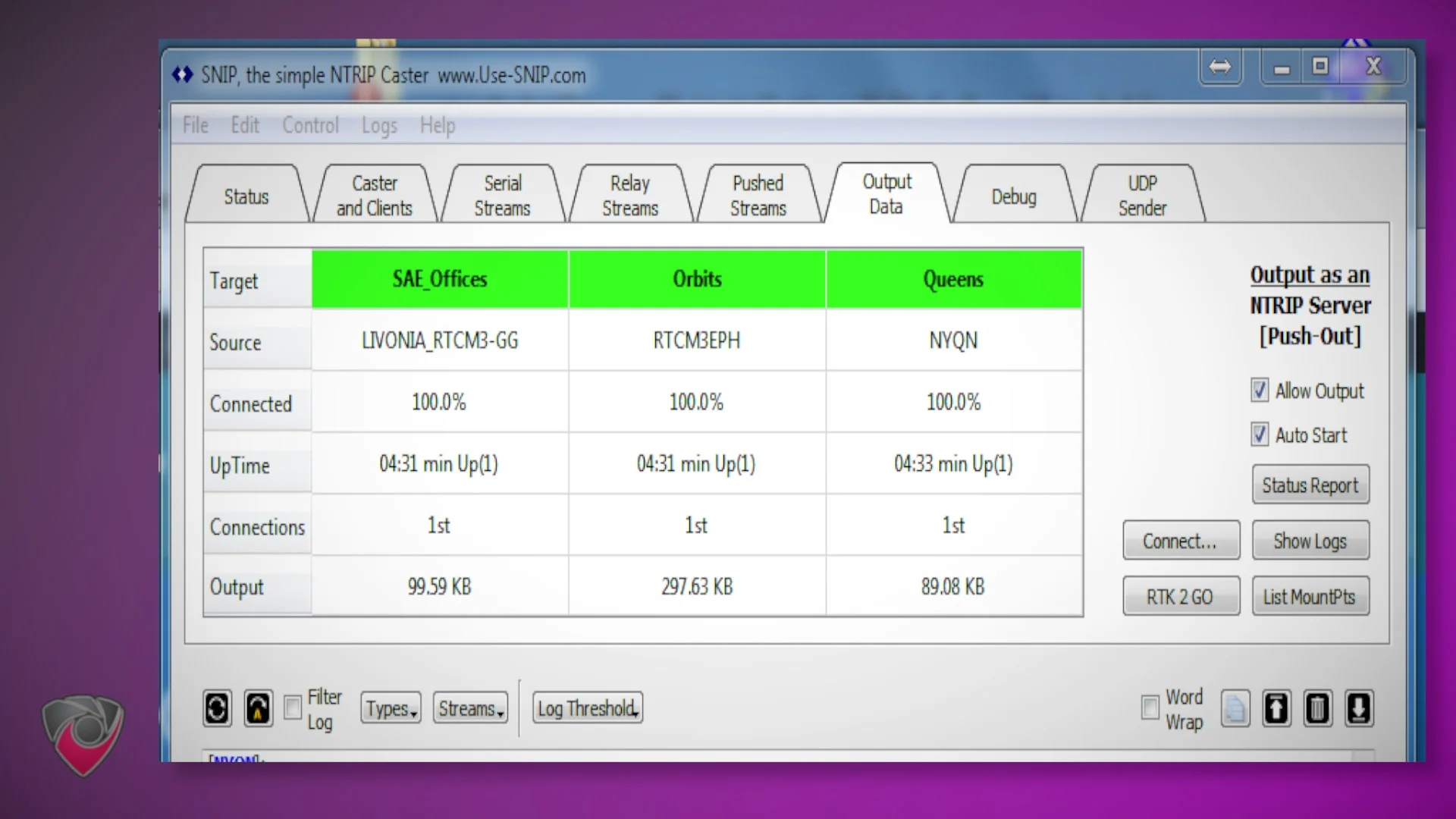Open the Control menu
Image resolution: width=1456 pixels, height=819 pixels.
(310, 125)
